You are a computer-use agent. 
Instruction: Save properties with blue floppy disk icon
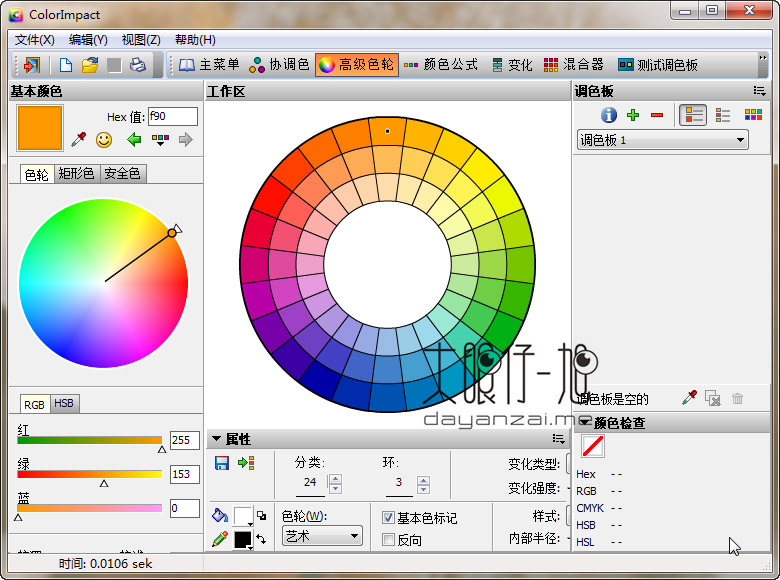pyautogui.click(x=222, y=463)
